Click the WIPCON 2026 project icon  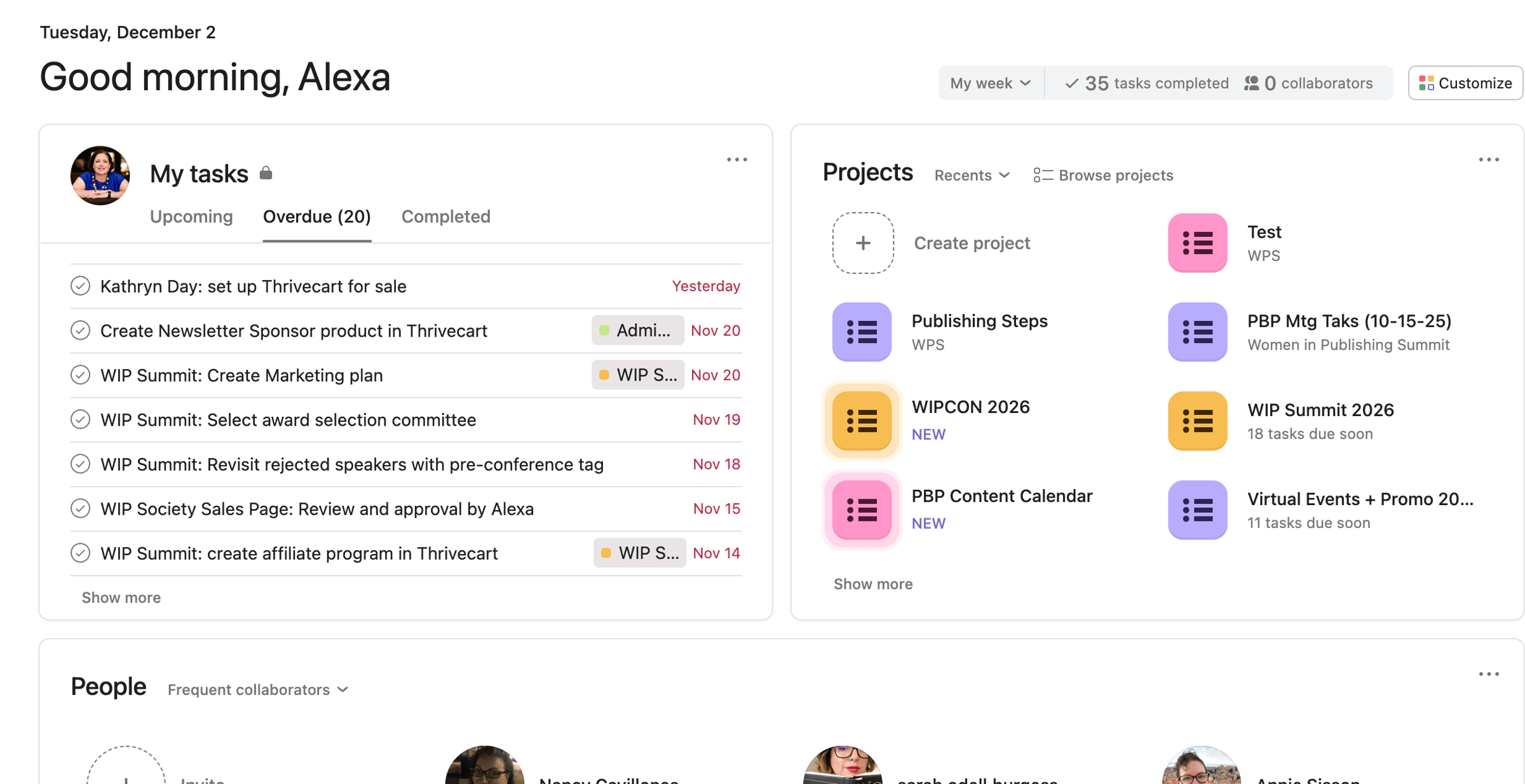(x=862, y=421)
